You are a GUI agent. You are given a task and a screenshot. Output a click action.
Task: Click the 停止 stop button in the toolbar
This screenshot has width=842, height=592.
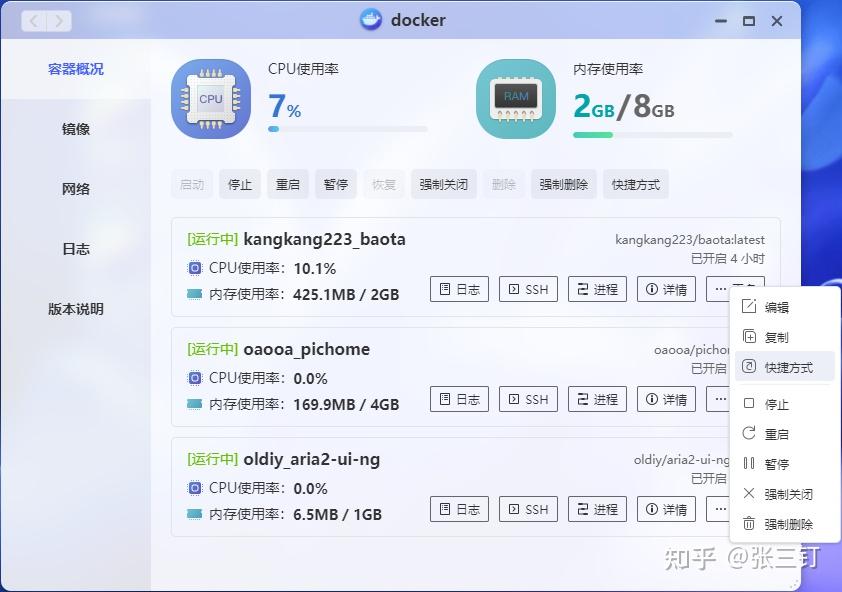pyautogui.click(x=239, y=184)
